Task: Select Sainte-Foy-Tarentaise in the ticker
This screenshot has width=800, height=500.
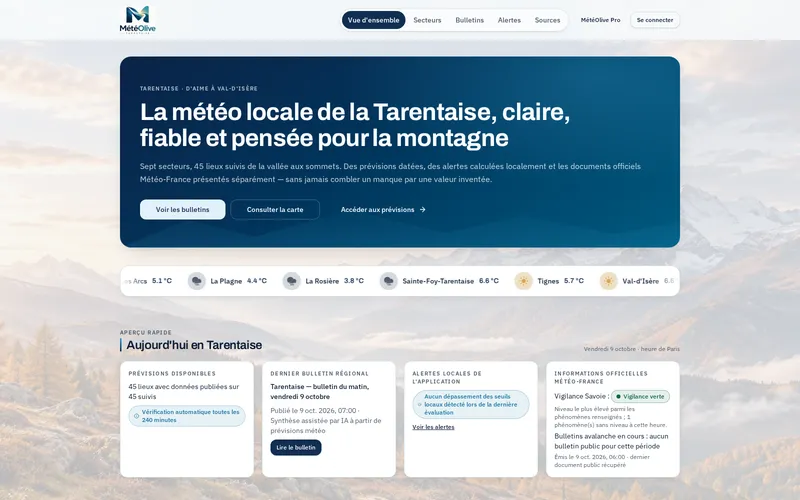Action: (438, 281)
